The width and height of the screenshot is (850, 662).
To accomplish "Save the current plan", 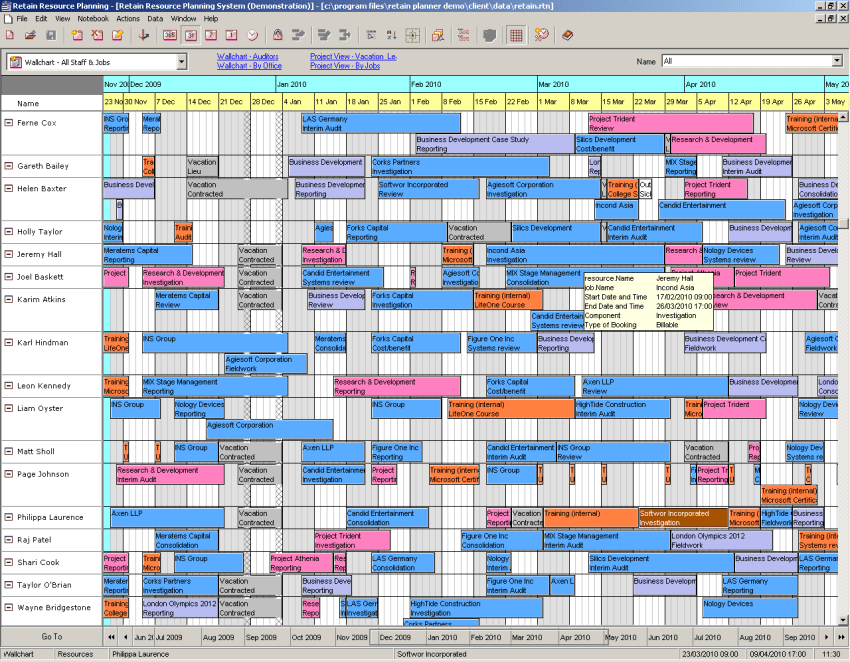I will click(50, 35).
